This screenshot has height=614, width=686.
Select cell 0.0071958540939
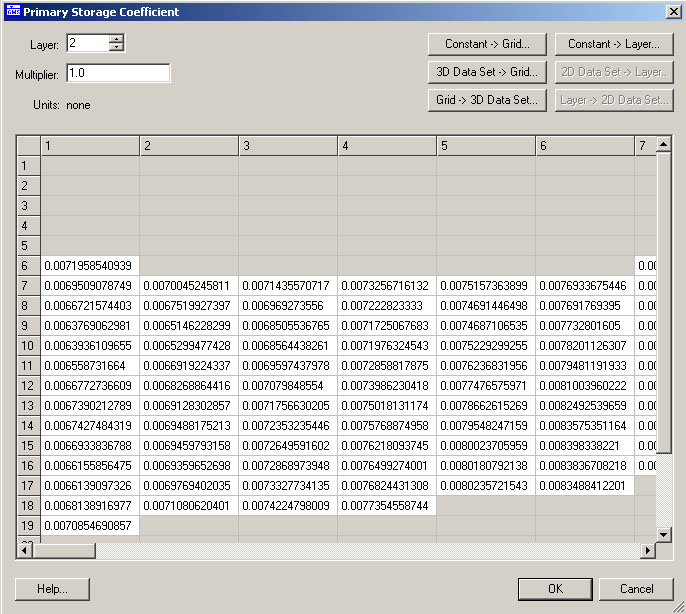tap(90, 266)
